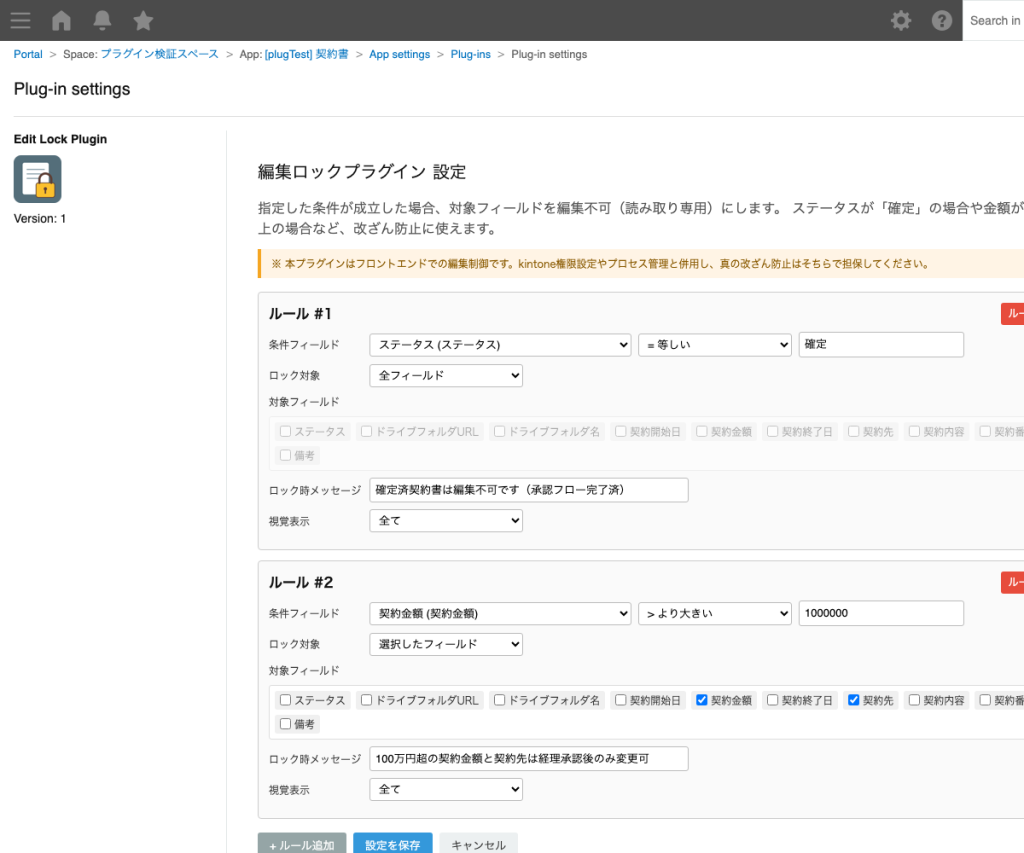Open the ロック対象 dropdown in ルール #2
This screenshot has height=853, width=1024.
(x=446, y=644)
